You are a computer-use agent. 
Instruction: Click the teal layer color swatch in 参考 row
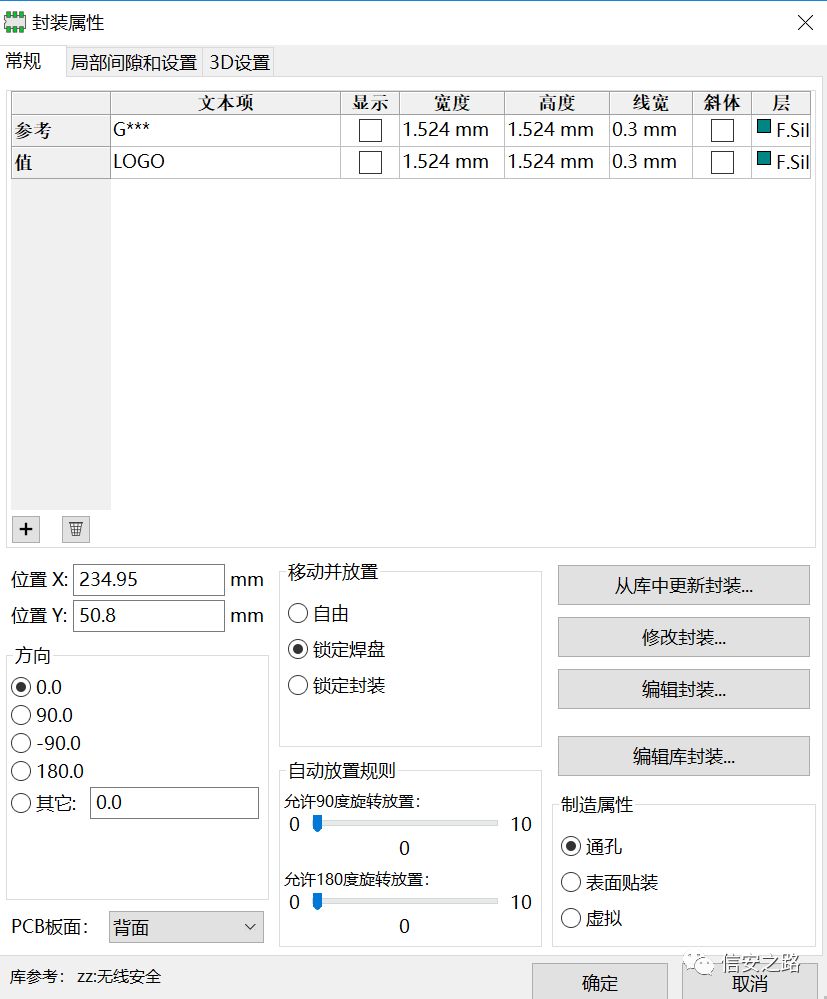[764, 126]
